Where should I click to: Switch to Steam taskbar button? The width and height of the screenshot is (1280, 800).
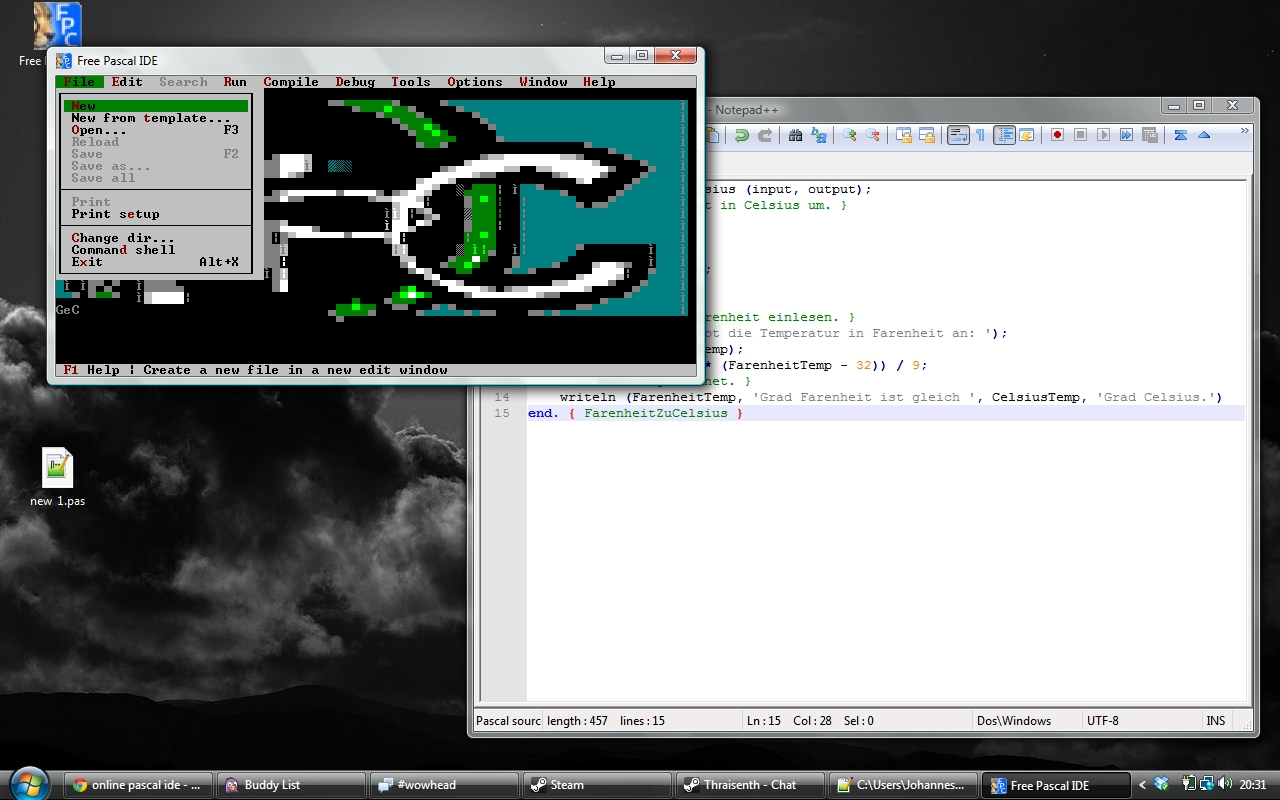coord(596,785)
